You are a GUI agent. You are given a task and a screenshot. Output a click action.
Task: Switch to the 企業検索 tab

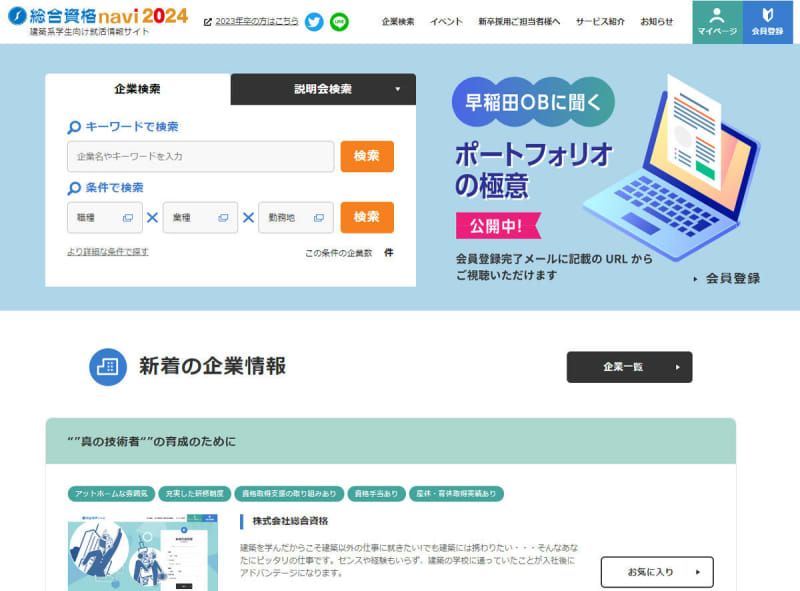click(138, 89)
